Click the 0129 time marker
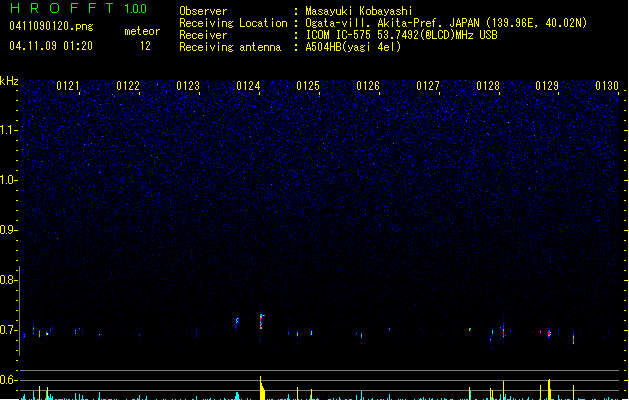 coord(547,86)
